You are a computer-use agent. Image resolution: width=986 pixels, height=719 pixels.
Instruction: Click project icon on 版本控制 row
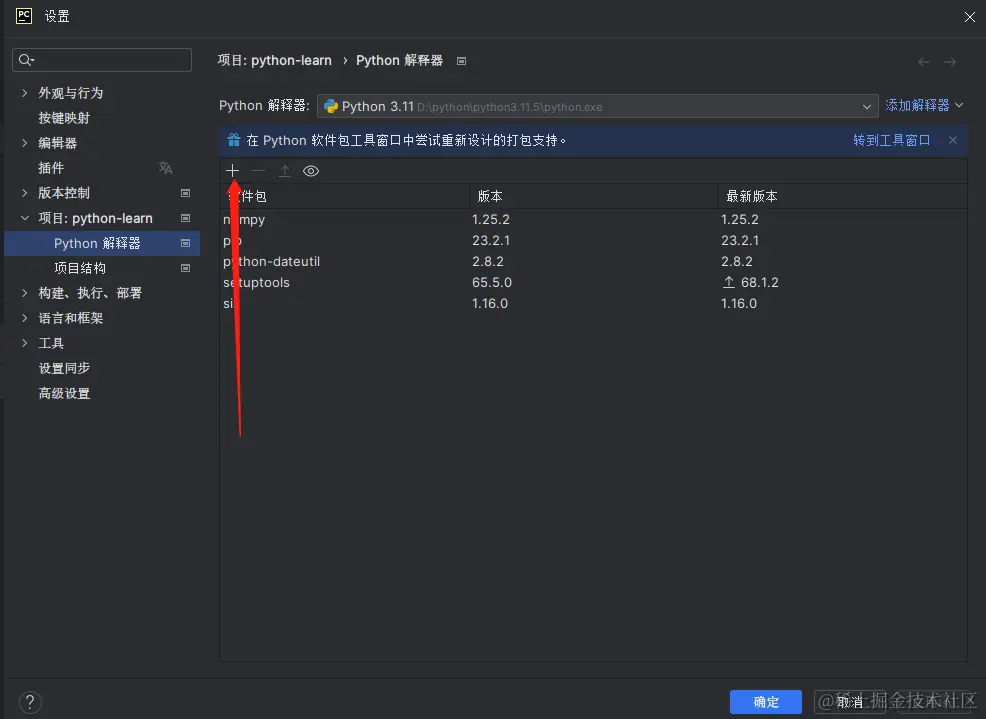[x=186, y=193]
